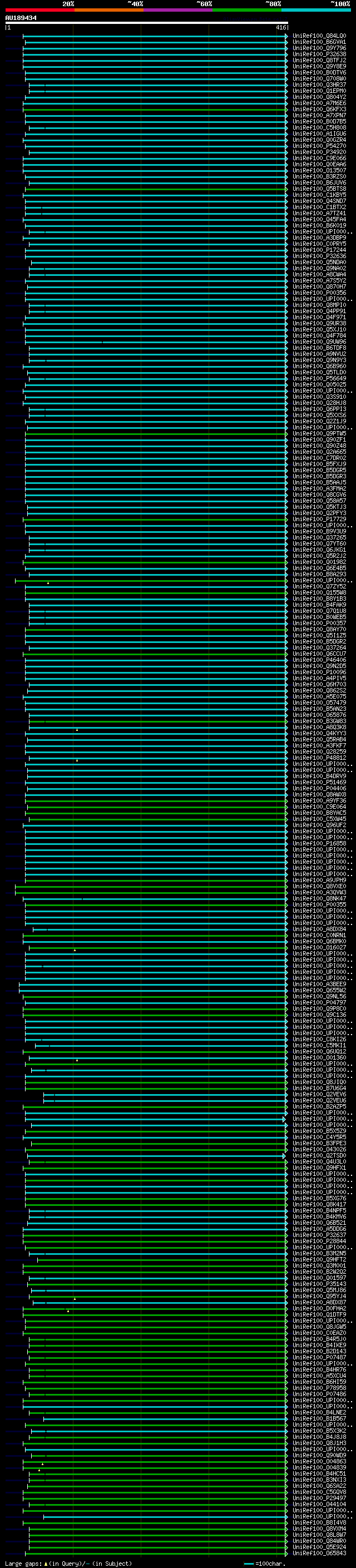
Task: Select the orange ~40% identity color bar
Action: pyautogui.click(x=109, y=10)
